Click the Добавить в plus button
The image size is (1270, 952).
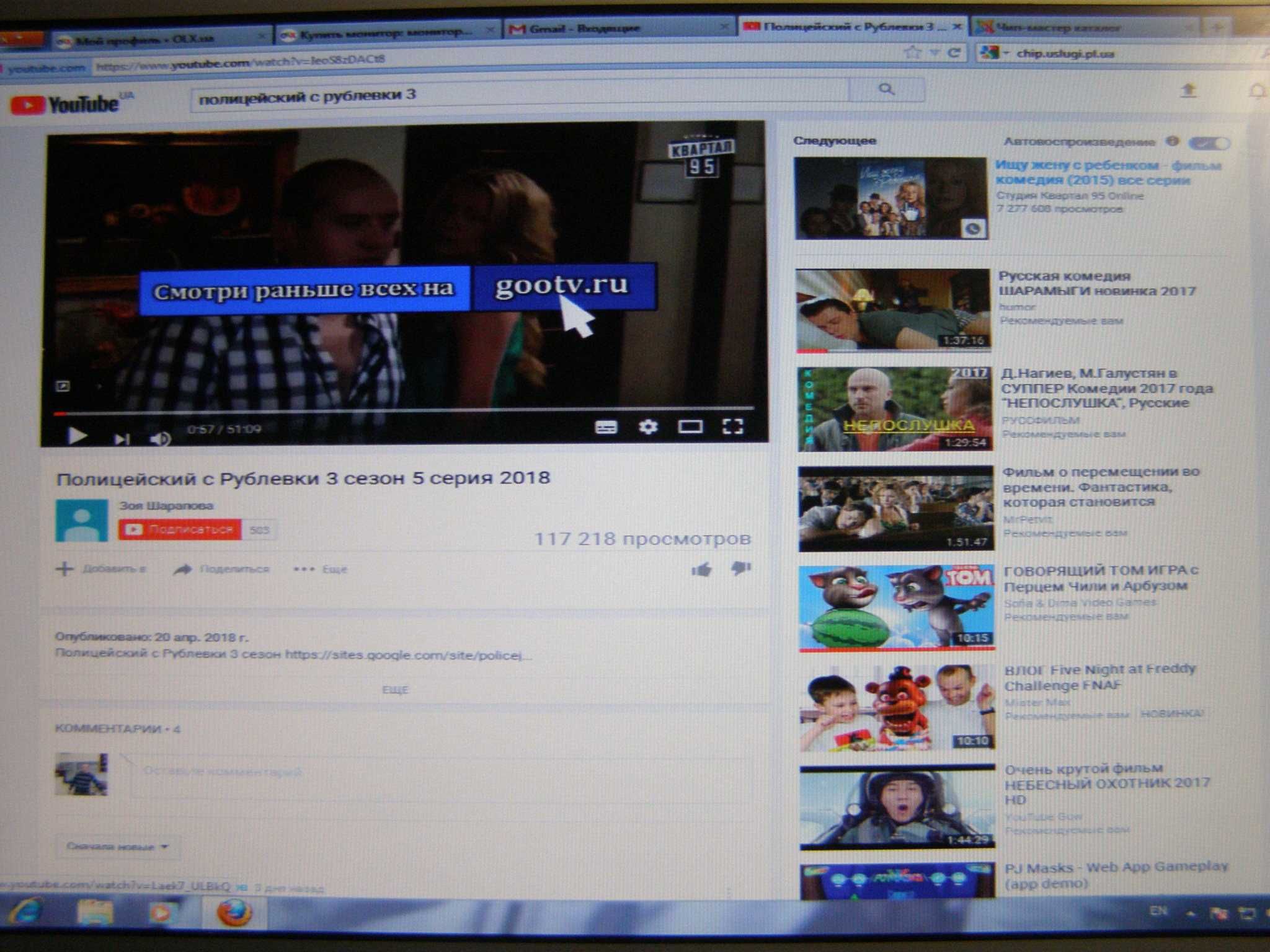coord(101,568)
